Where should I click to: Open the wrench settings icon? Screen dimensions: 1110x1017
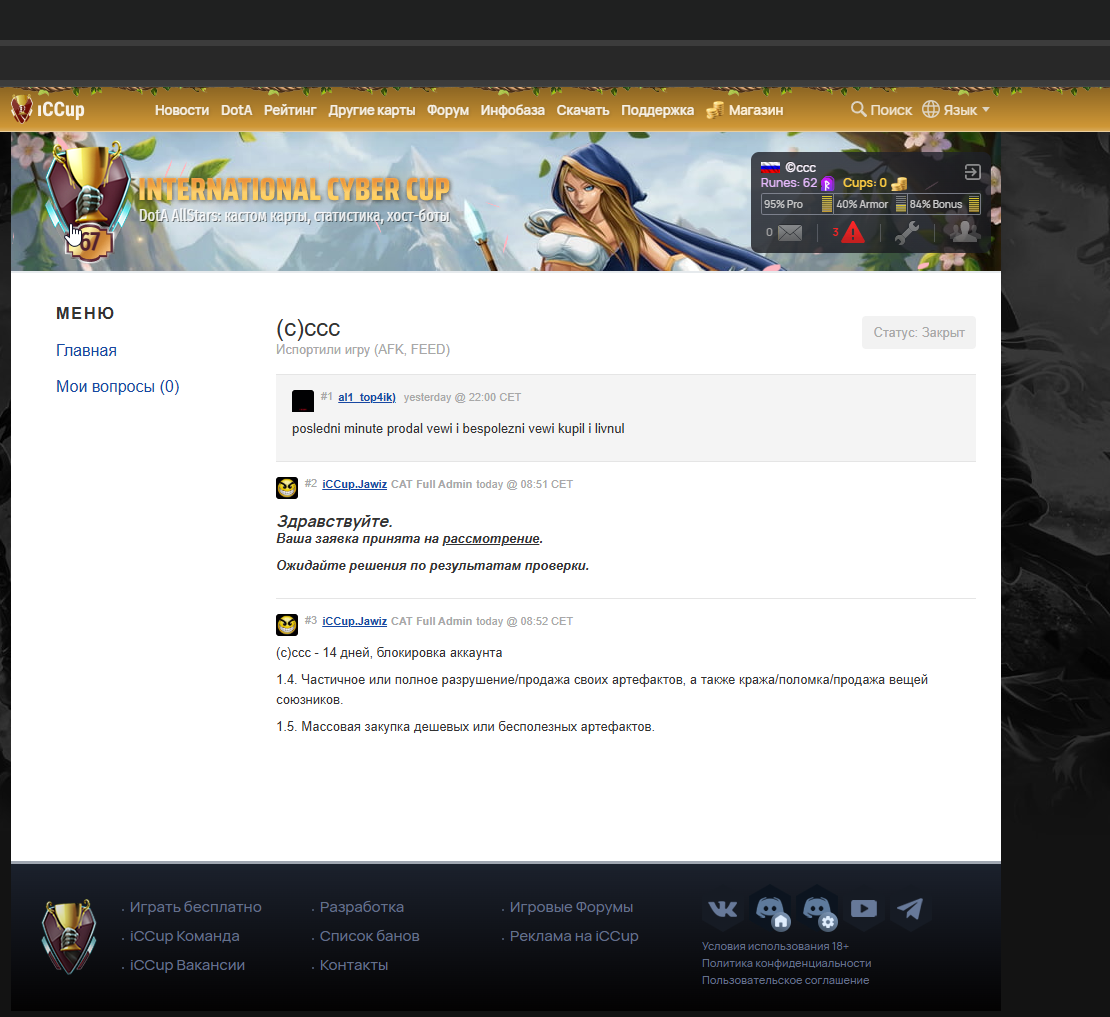click(x=907, y=232)
